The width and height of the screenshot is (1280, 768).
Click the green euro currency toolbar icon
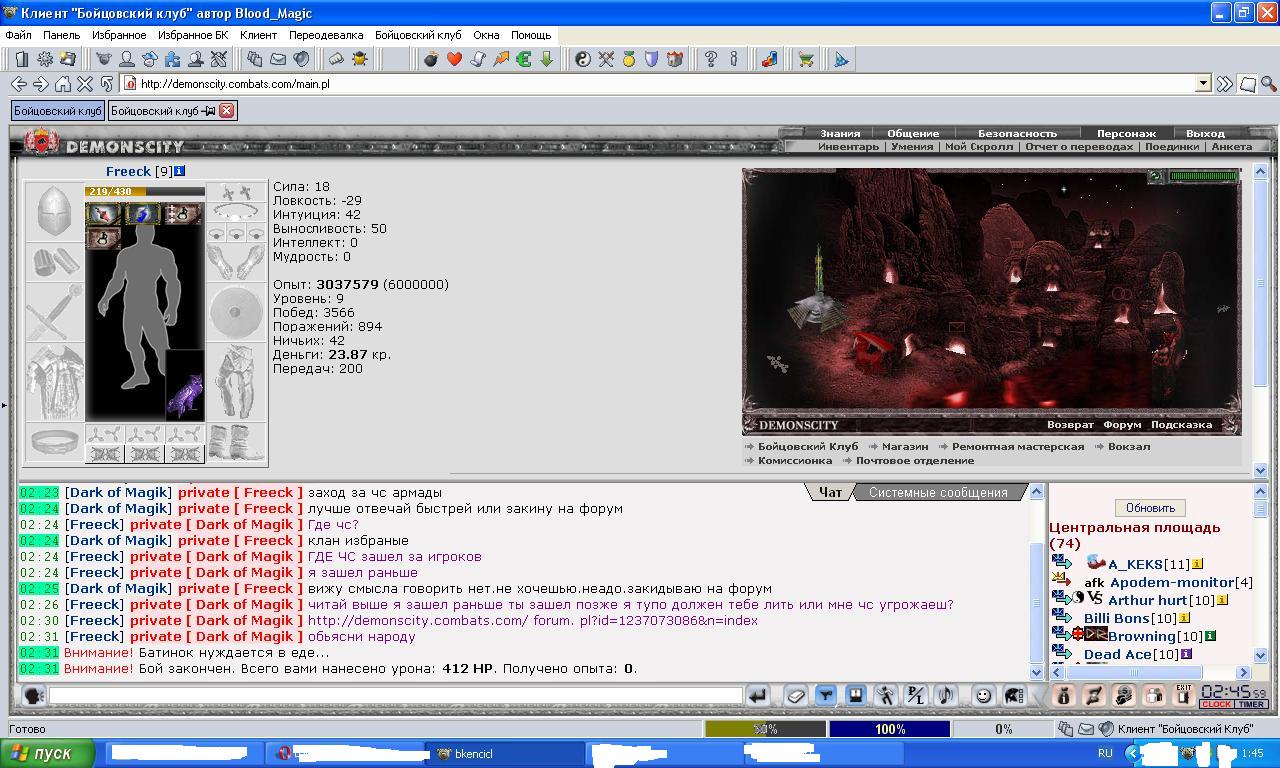pos(523,60)
